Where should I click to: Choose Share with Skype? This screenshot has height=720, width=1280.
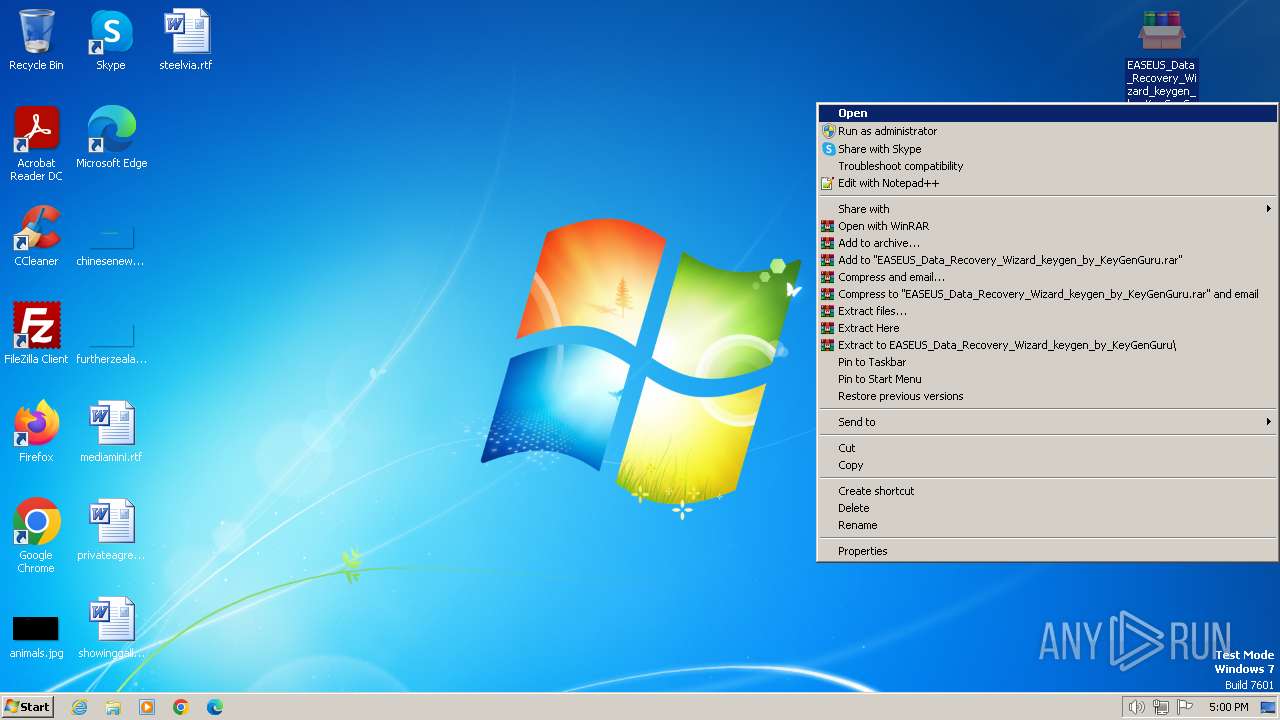(1047, 149)
